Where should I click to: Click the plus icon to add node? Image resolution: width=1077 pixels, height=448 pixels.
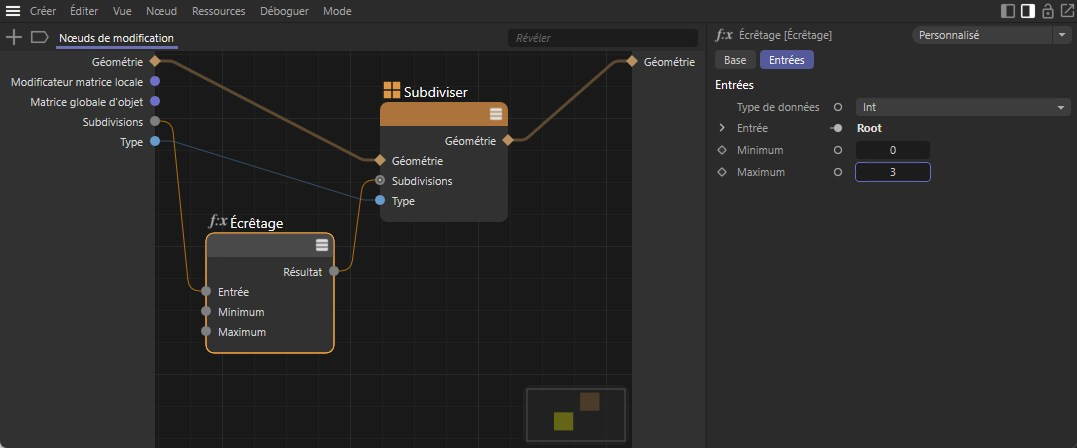(x=14, y=37)
